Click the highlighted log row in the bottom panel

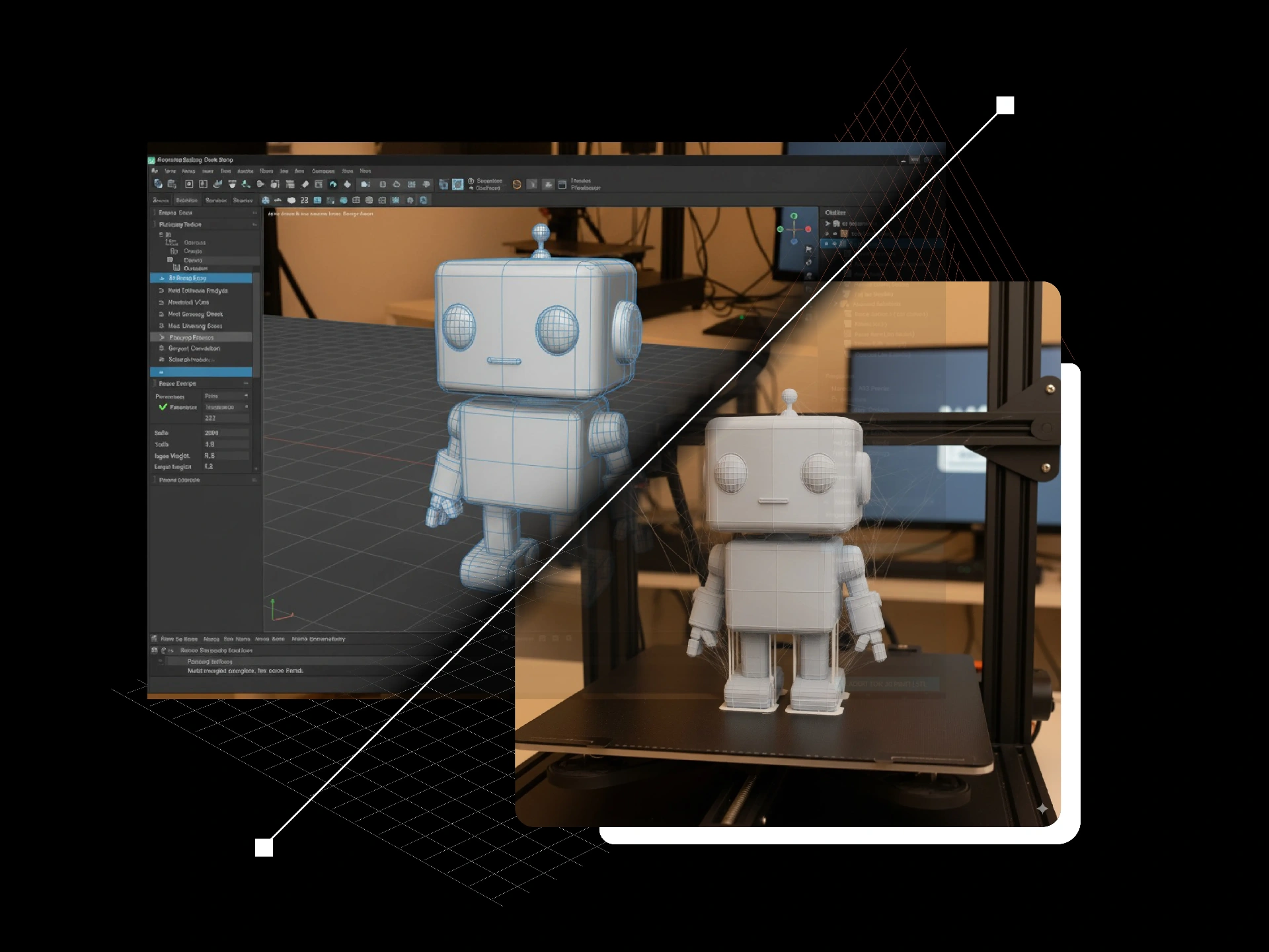(297, 661)
